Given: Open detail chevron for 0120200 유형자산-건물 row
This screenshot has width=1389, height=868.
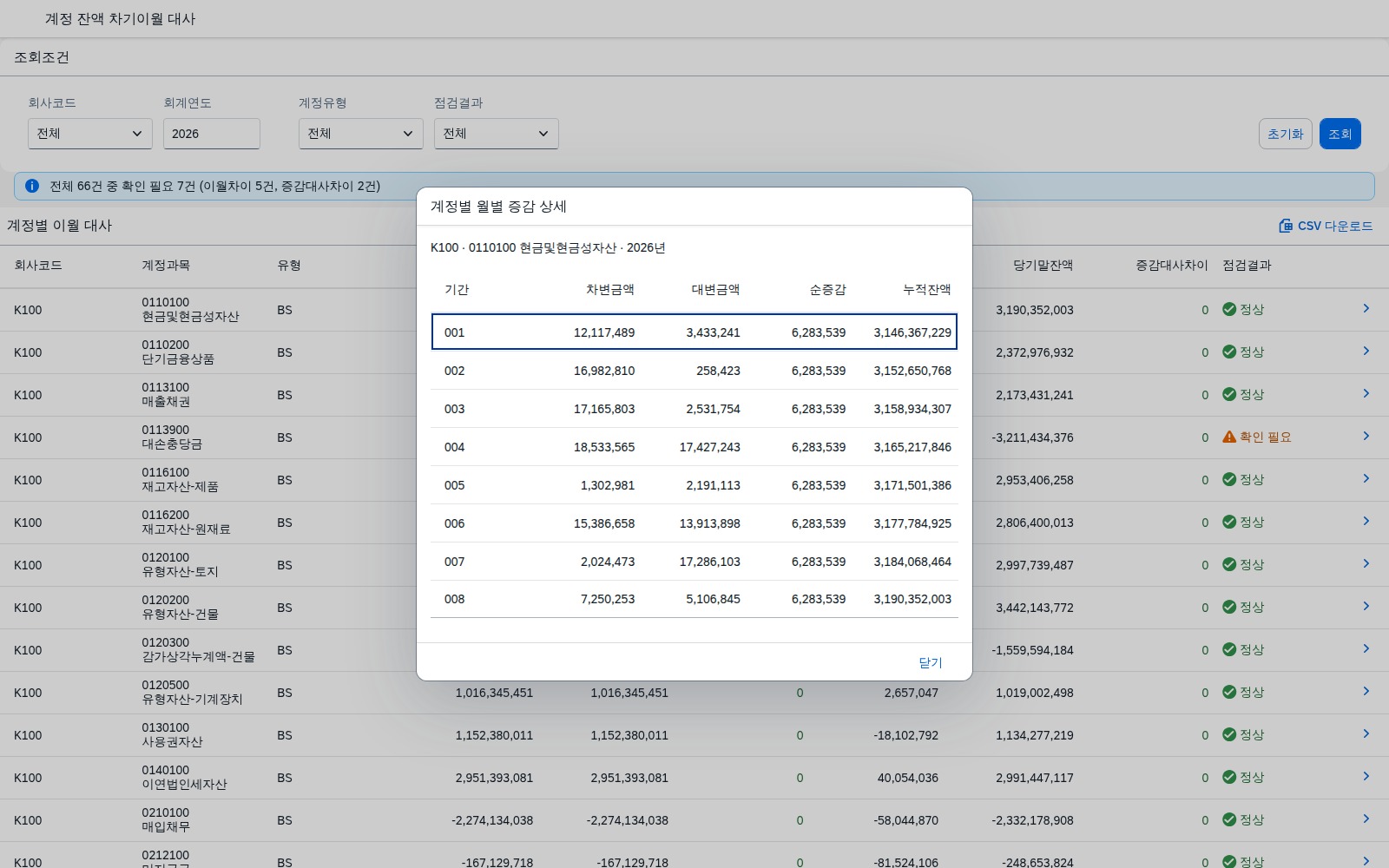Looking at the screenshot, I should pyautogui.click(x=1366, y=607).
